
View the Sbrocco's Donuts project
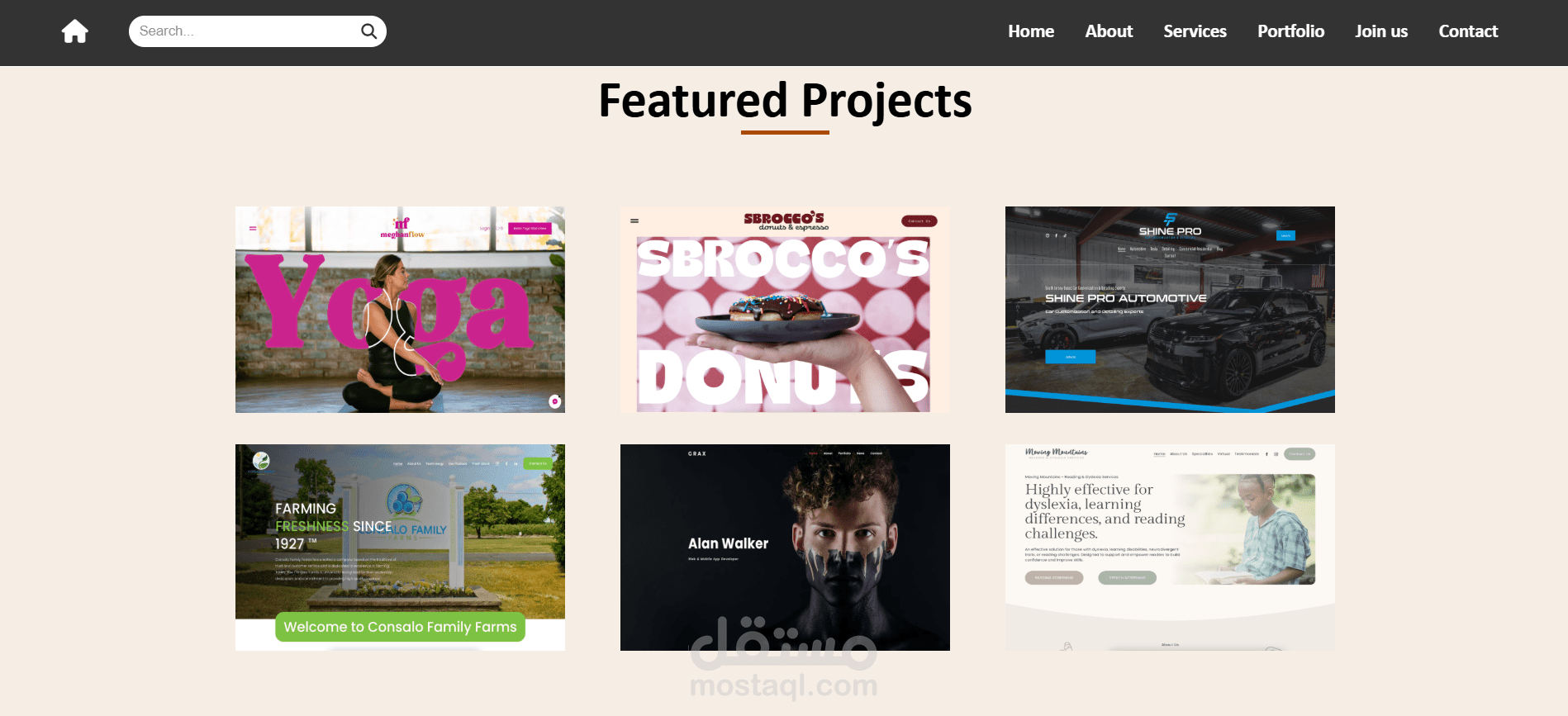785,310
